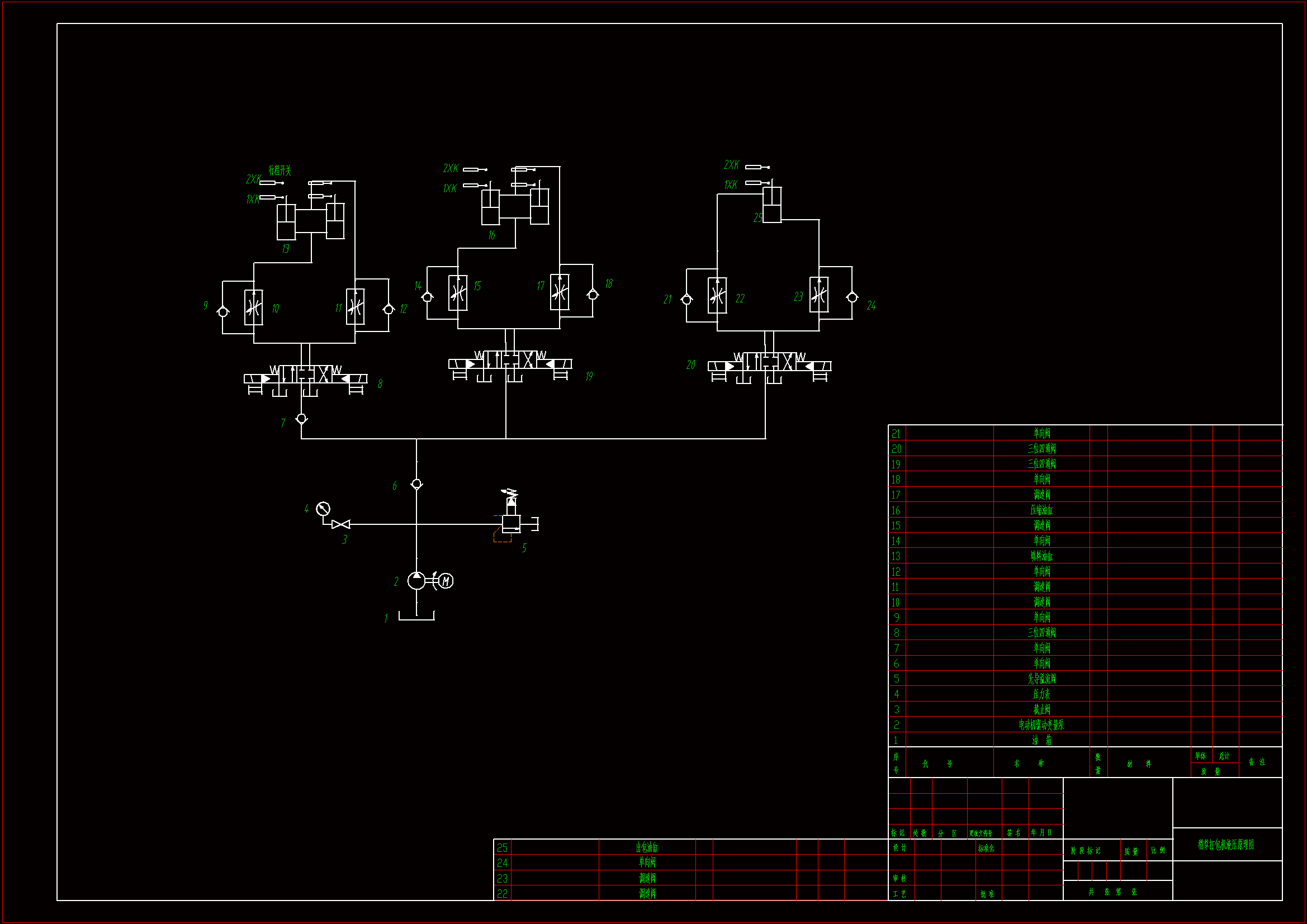Select the 压缩油缸 cell in row 16
The width and height of the screenshot is (1307, 924).
click(1041, 510)
